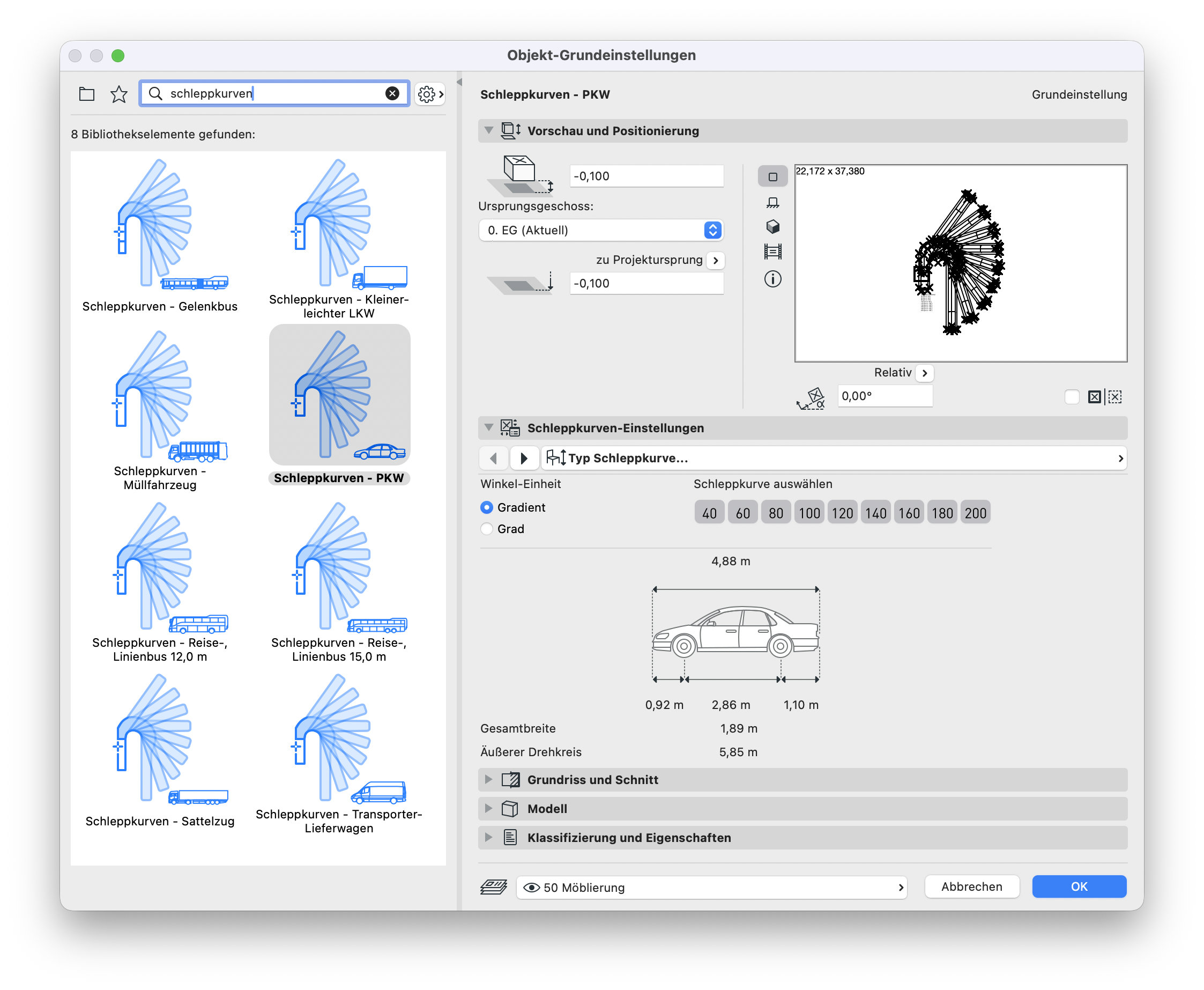Viewport: 1204px width, 990px height.
Task: Click the green zoom window button
Action: pyautogui.click(x=118, y=55)
